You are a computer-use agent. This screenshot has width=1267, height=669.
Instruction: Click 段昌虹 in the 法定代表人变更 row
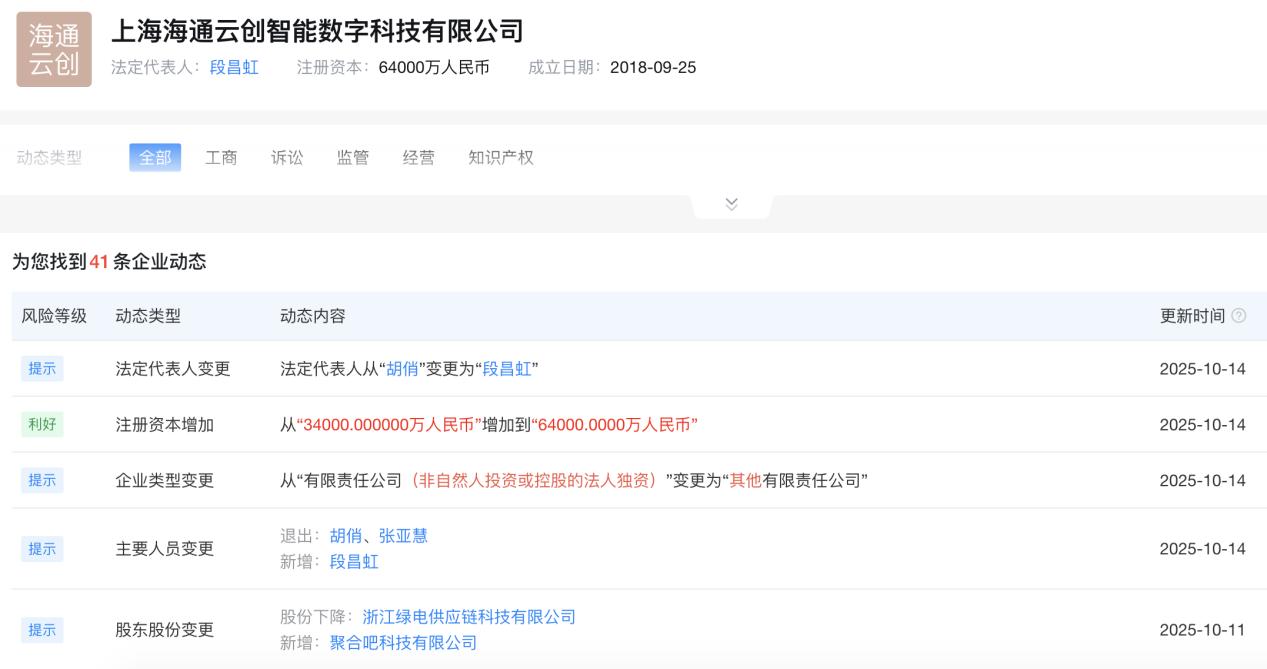[507, 369]
